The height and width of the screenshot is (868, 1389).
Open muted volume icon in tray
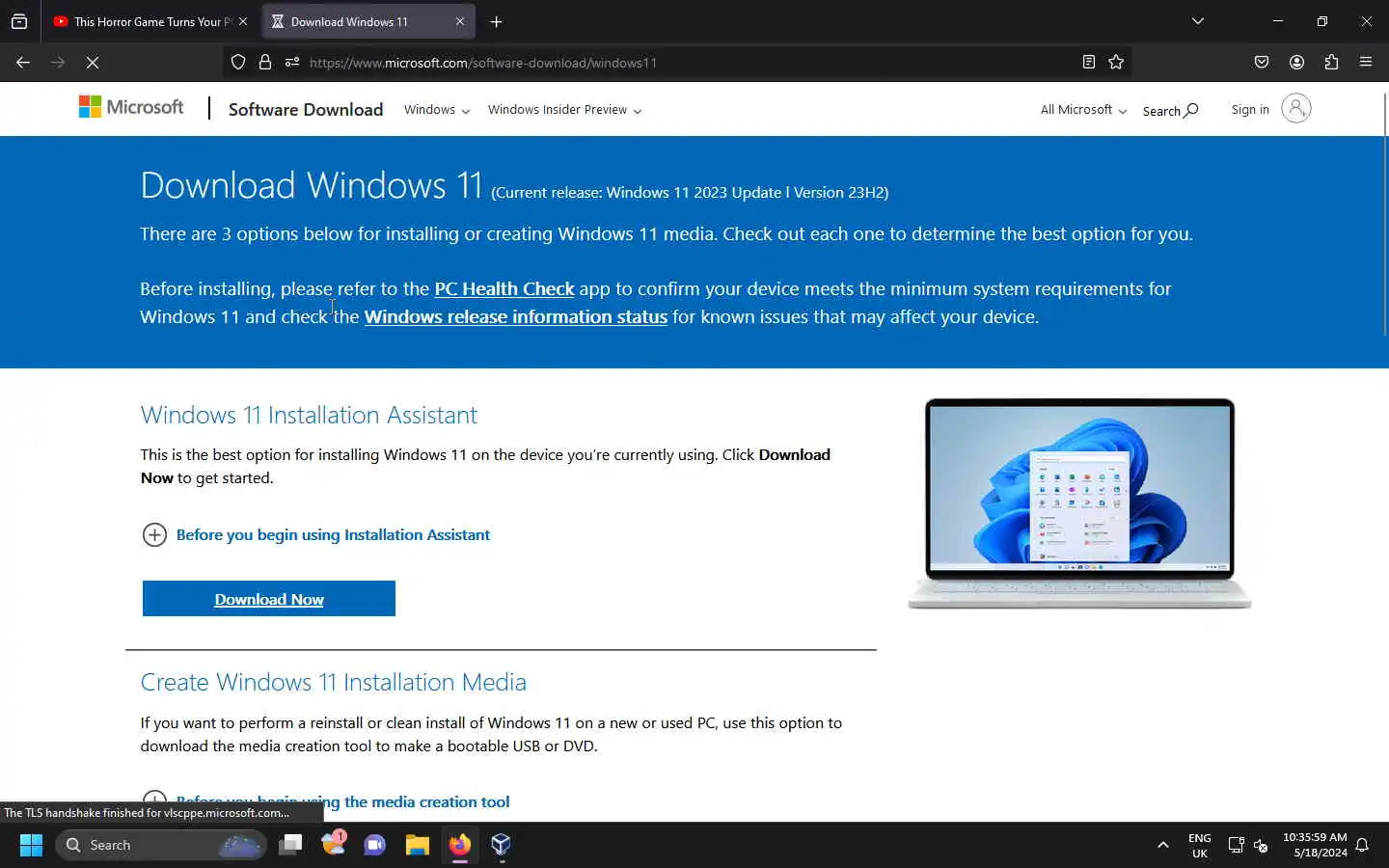(1261, 845)
